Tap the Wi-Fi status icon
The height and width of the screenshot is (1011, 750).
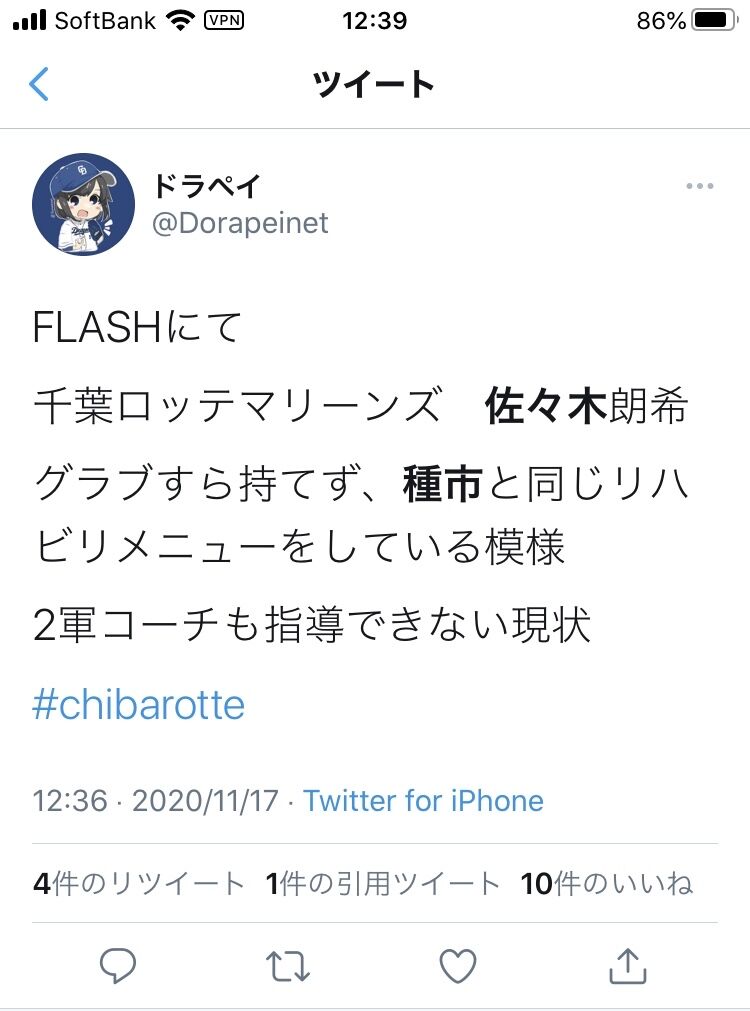point(180,21)
